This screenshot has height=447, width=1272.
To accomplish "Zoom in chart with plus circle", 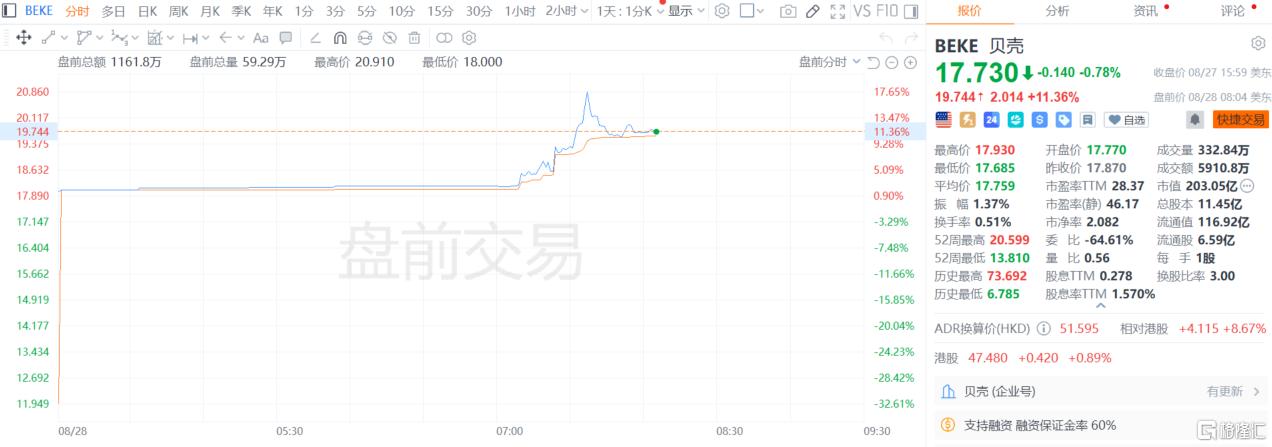I will (910, 62).
